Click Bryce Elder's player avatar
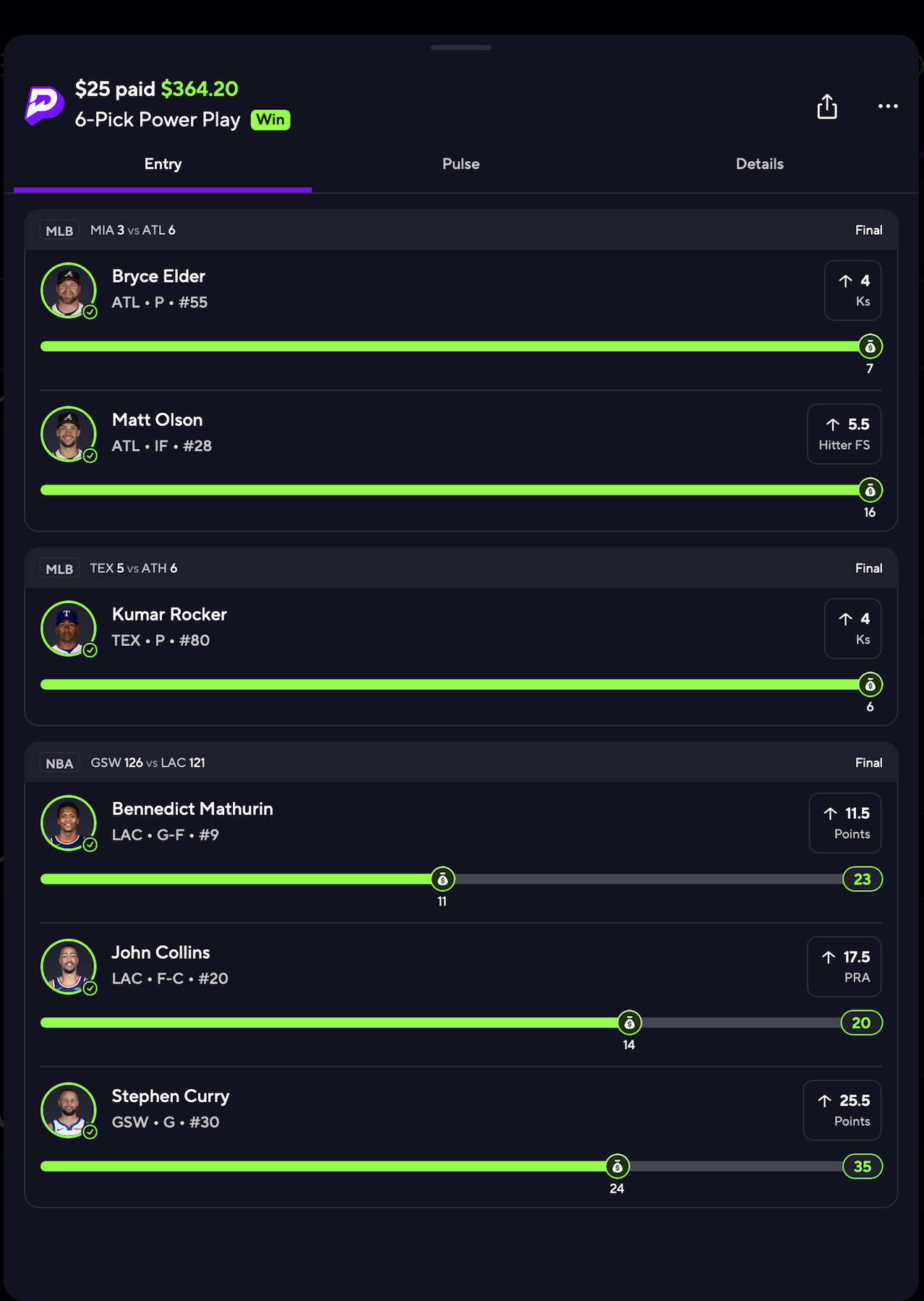924x1301 pixels. (x=69, y=290)
